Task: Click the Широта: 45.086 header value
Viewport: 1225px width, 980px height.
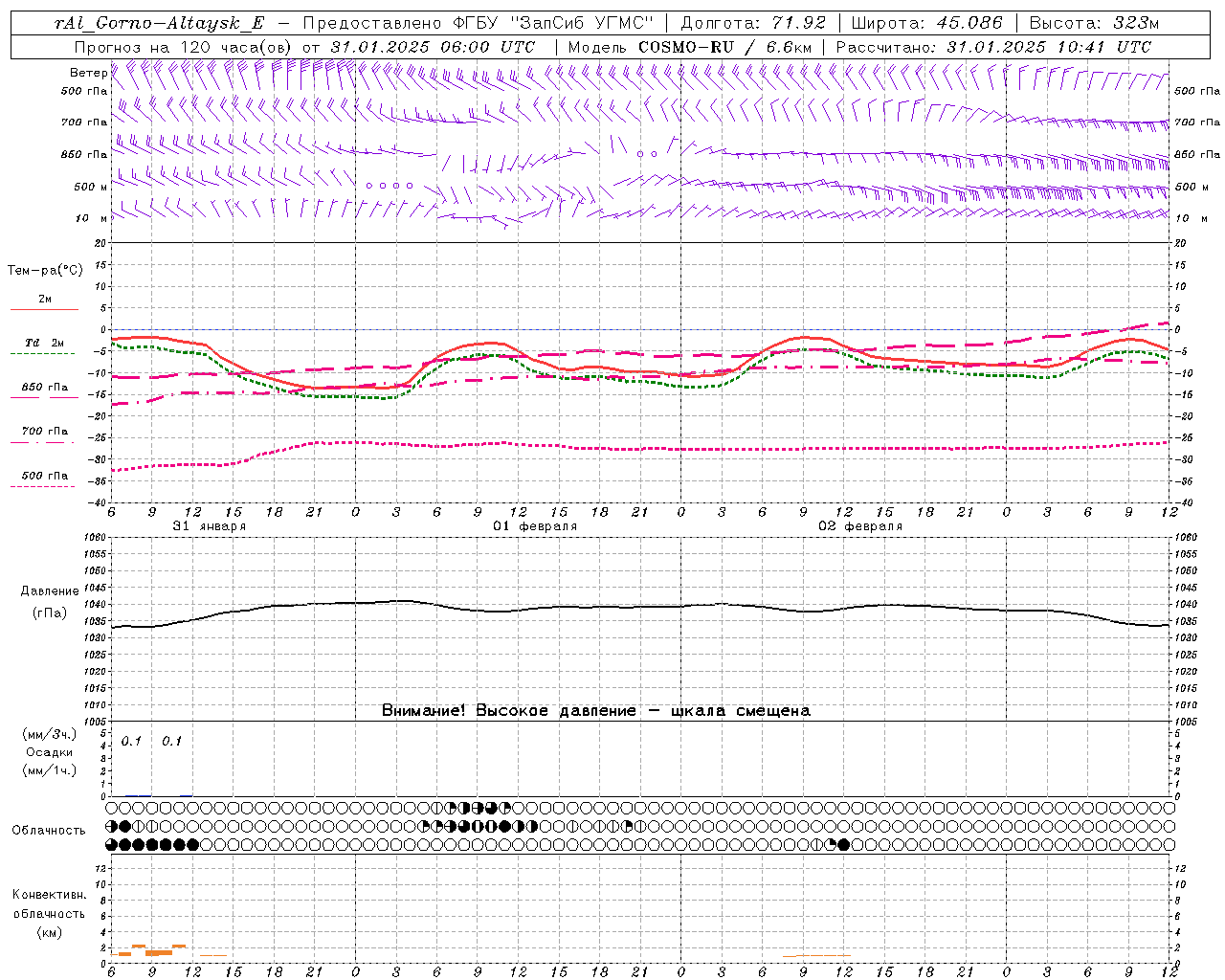Action: tap(926, 24)
